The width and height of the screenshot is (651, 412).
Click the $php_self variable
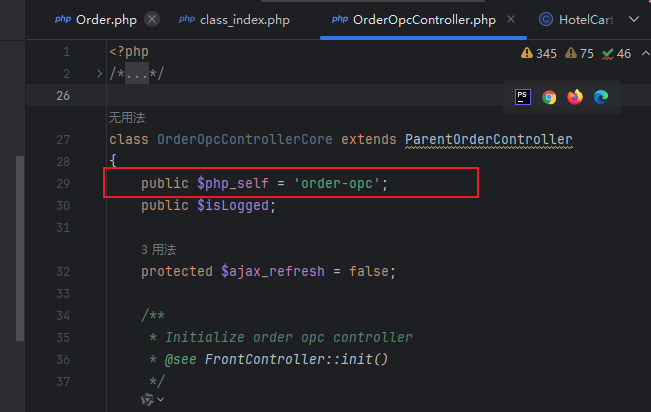click(233, 184)
